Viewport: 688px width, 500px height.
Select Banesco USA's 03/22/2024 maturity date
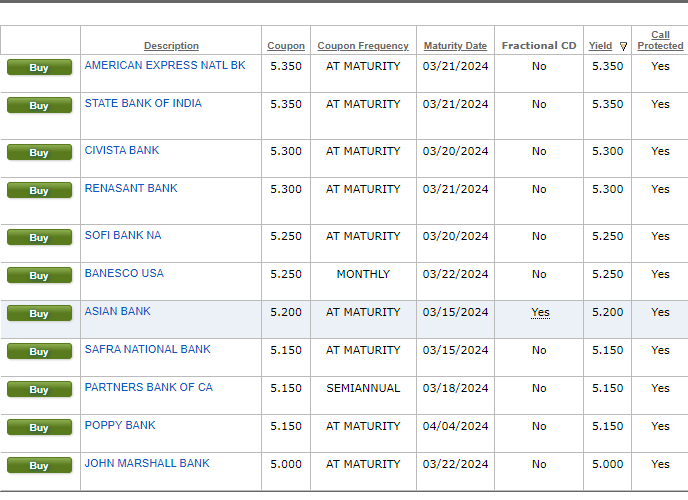point(455,275)
